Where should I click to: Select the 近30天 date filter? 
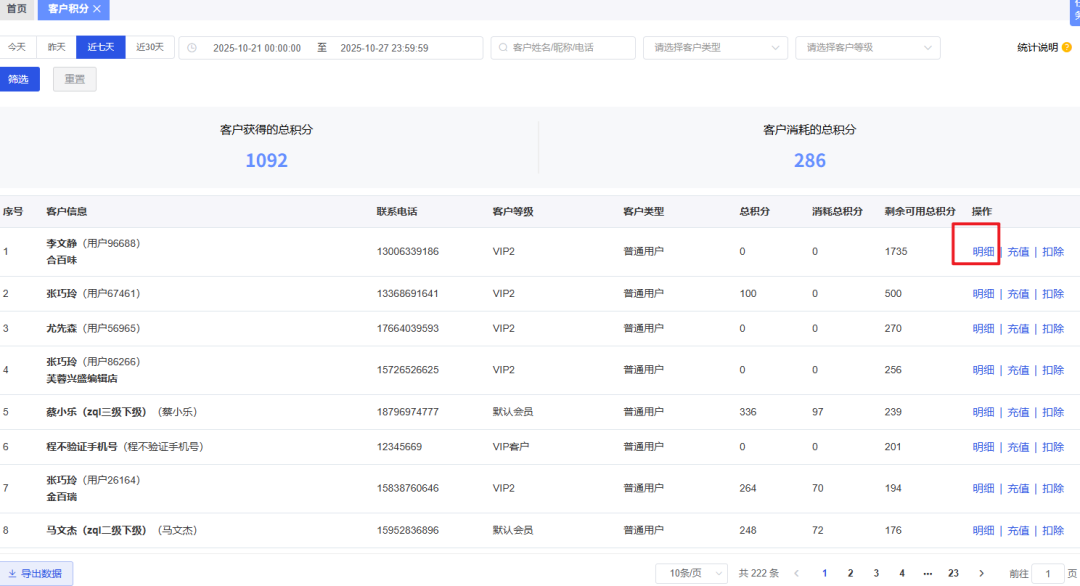pyautogui.click(x=148, y=47)
